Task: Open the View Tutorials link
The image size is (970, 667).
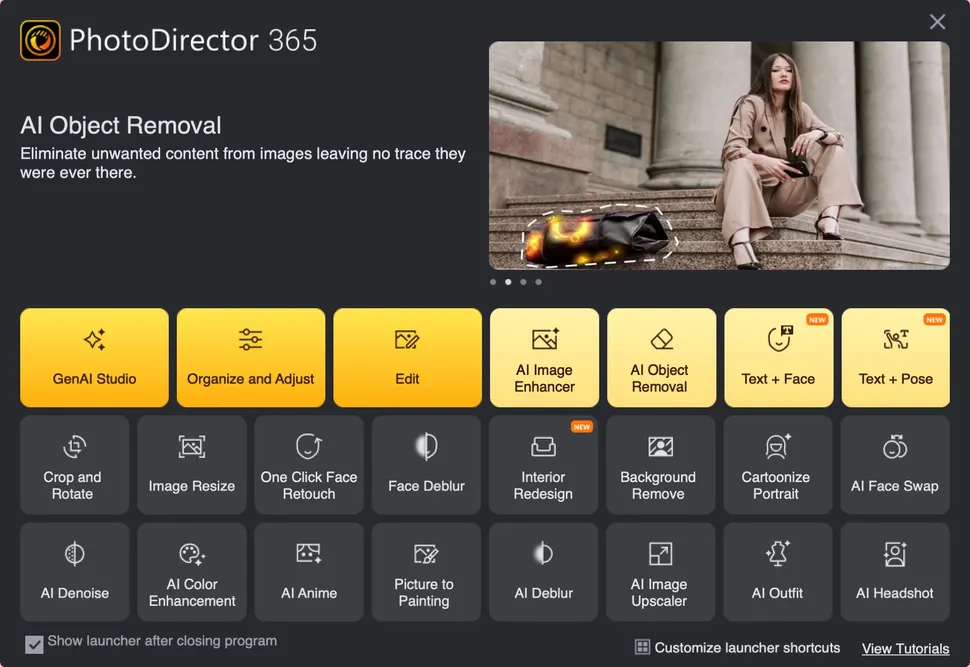Action: coord(905,648)
